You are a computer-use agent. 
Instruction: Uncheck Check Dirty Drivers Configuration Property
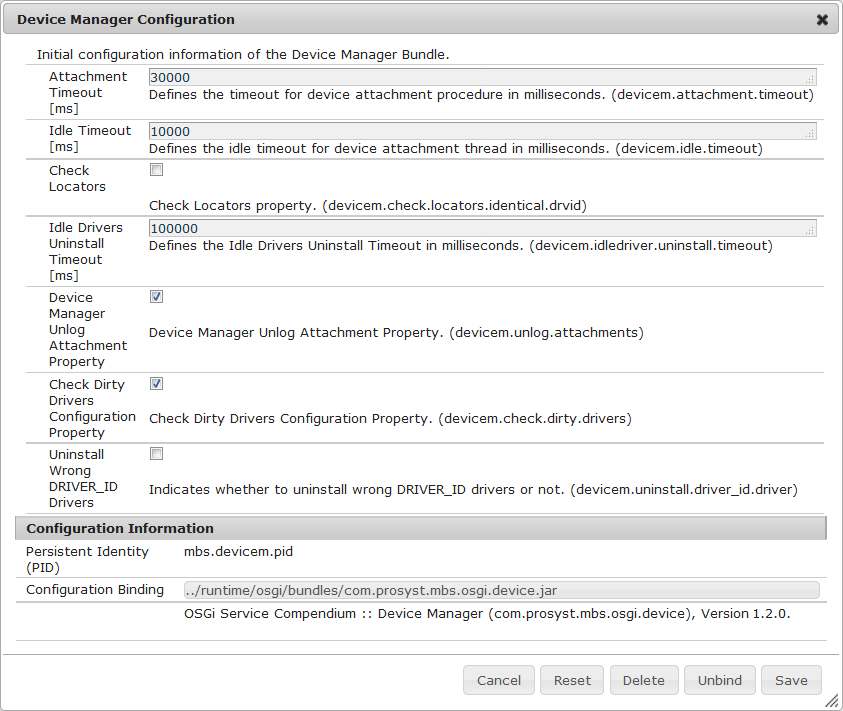156,384
